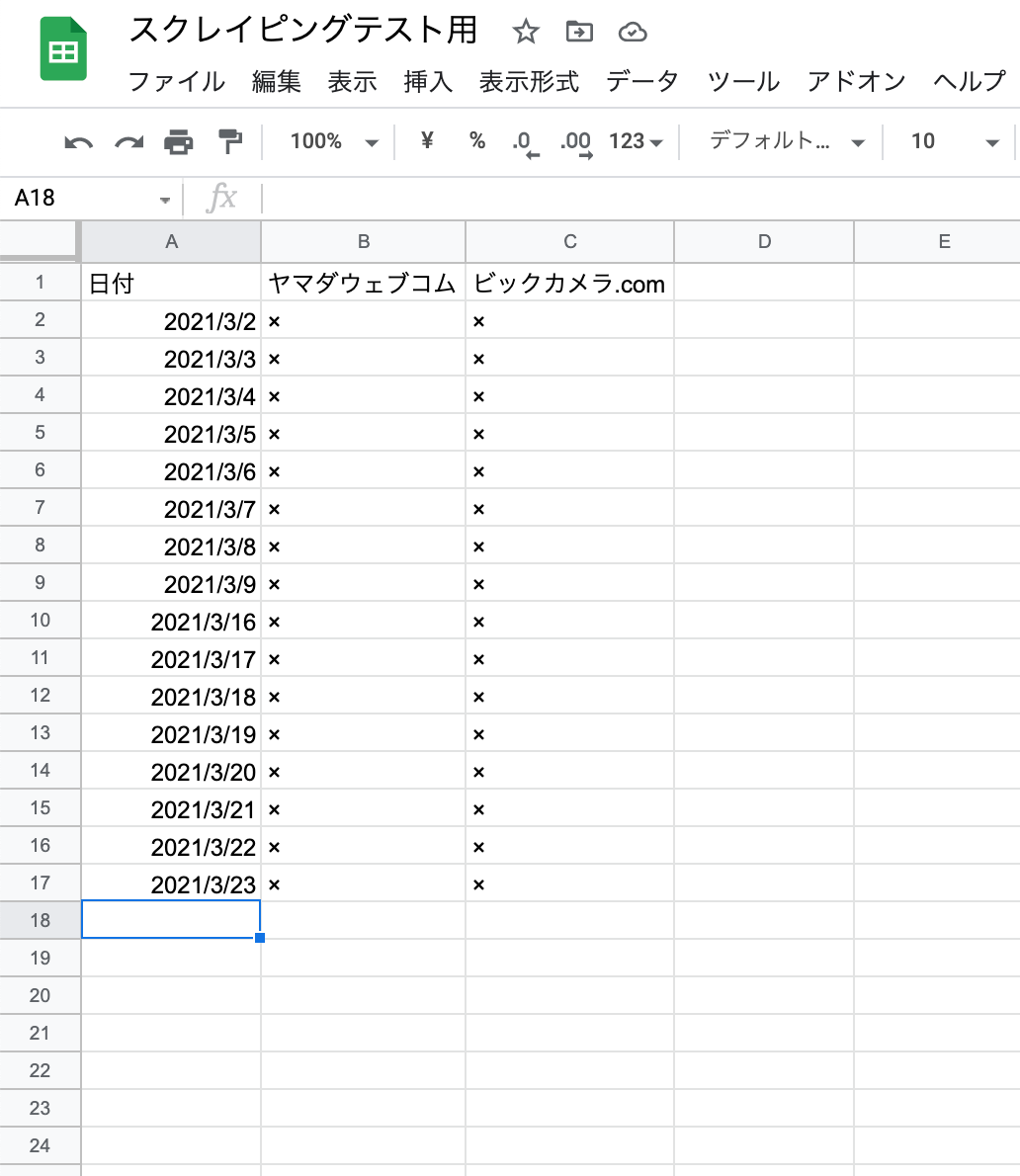Select column A header

point(171,241)
